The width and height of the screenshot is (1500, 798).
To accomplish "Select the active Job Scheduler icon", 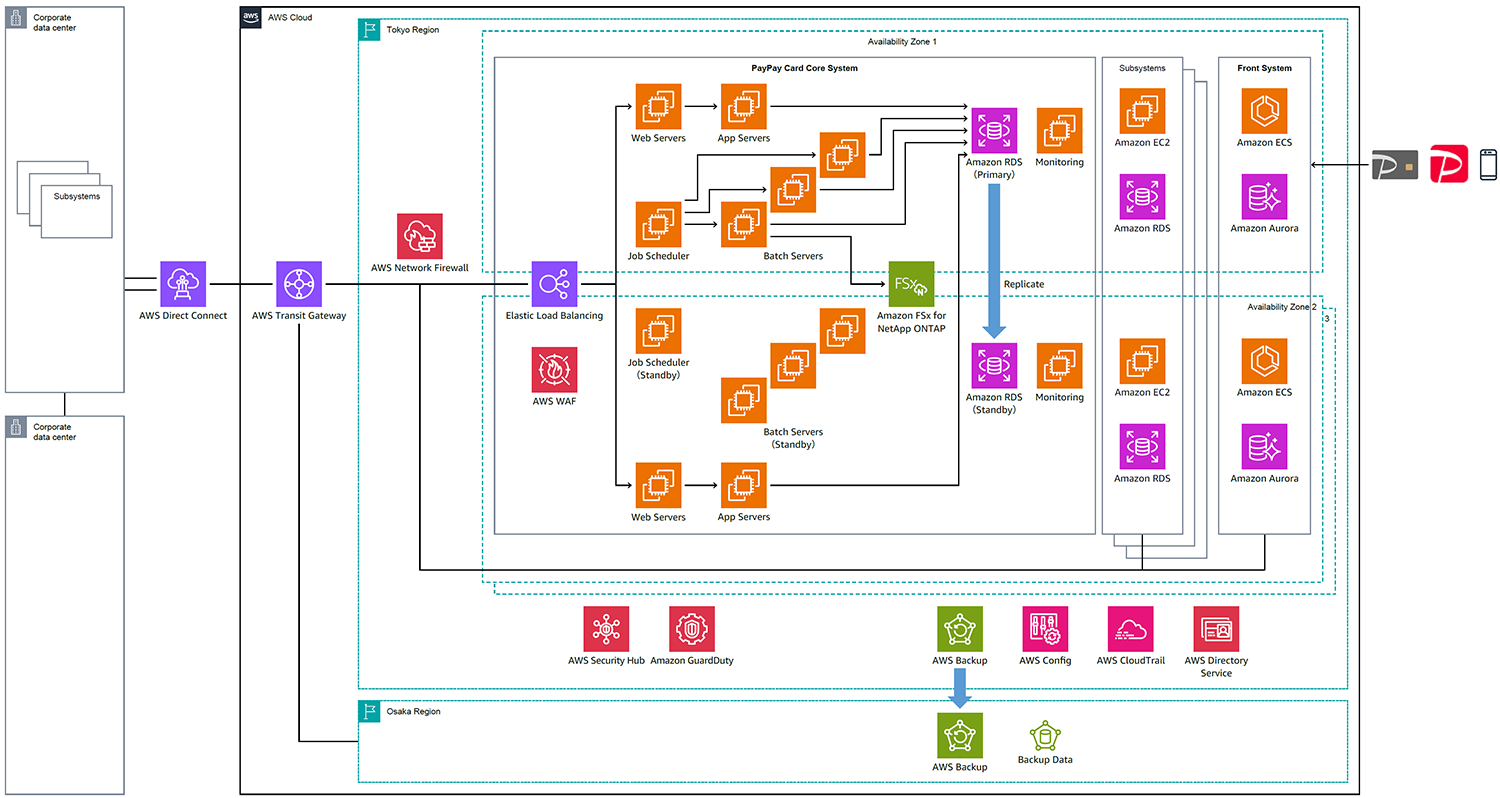I will click(x=658, y=225).
